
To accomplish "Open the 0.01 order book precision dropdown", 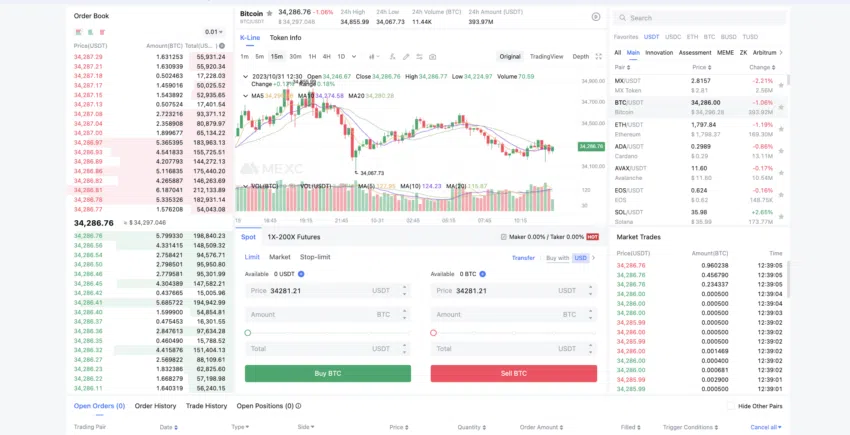I will coord(214,32).
